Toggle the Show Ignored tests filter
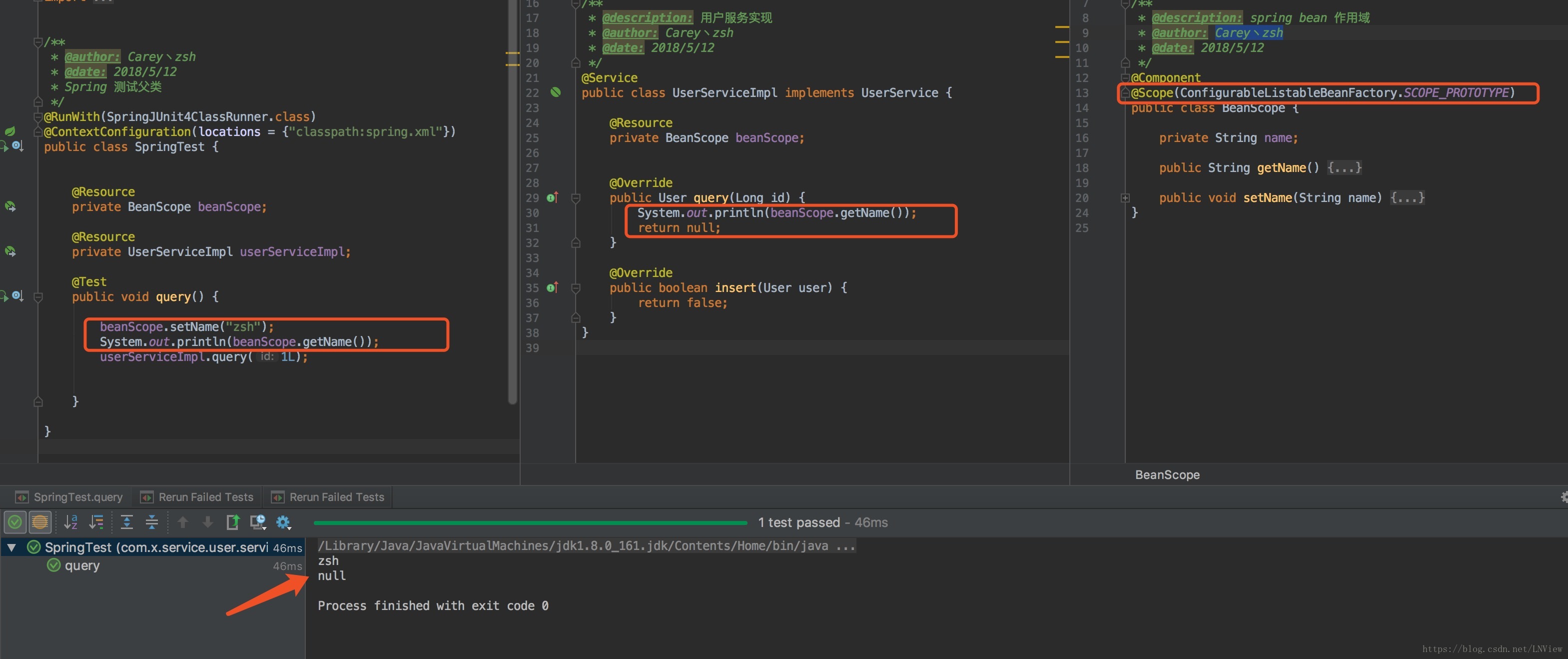The image size is (1568, 659). (x=39, y=522)
